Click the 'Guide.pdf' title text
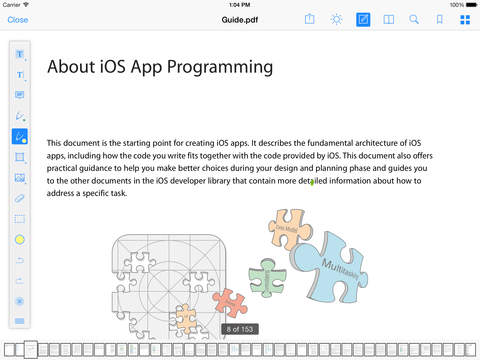This screenshot has height=360, width=480. tap(240, 20)
